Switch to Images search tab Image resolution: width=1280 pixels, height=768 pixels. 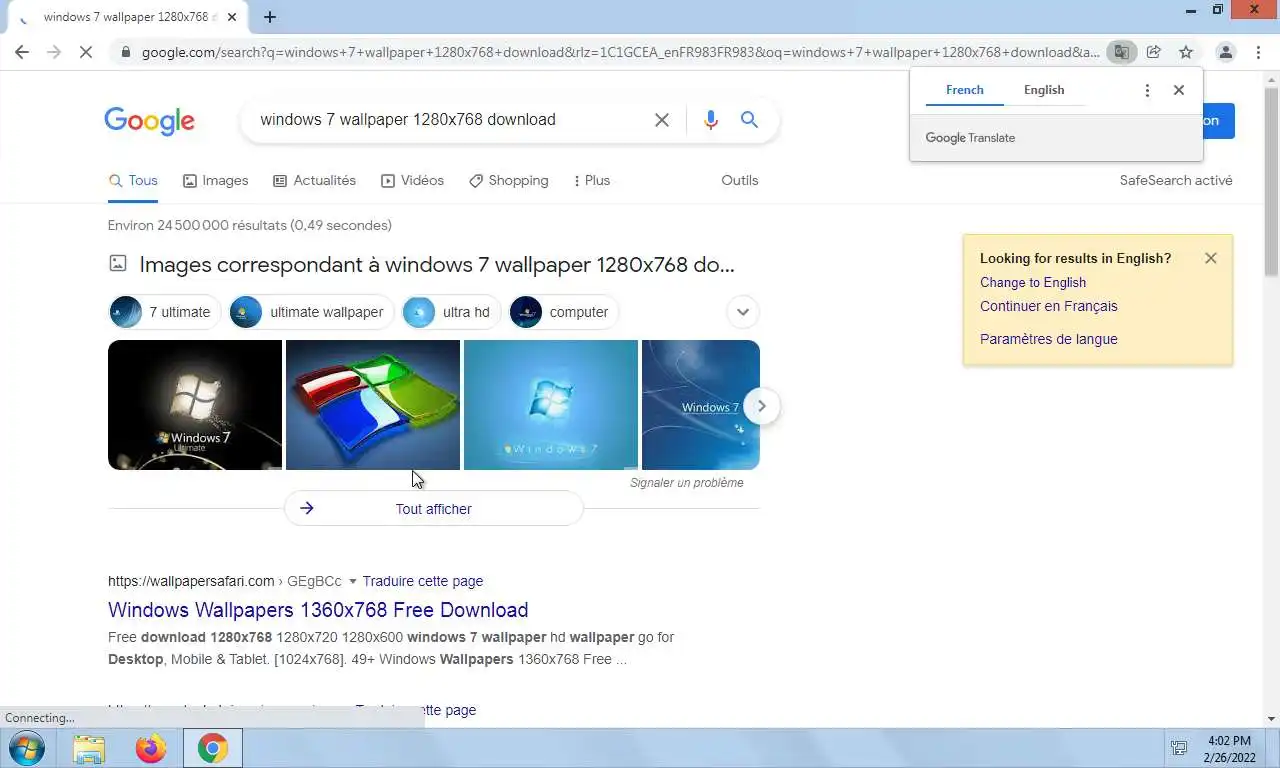(215, 181)
